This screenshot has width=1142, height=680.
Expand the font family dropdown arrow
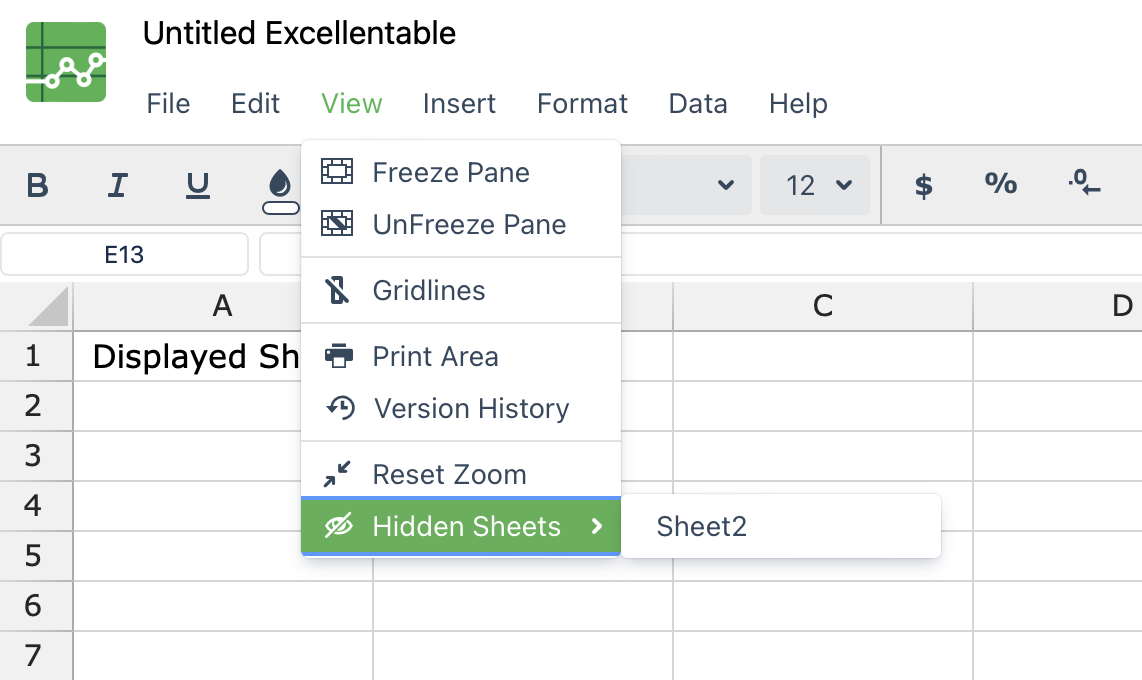pyautogui.click(x=725, y=185)
